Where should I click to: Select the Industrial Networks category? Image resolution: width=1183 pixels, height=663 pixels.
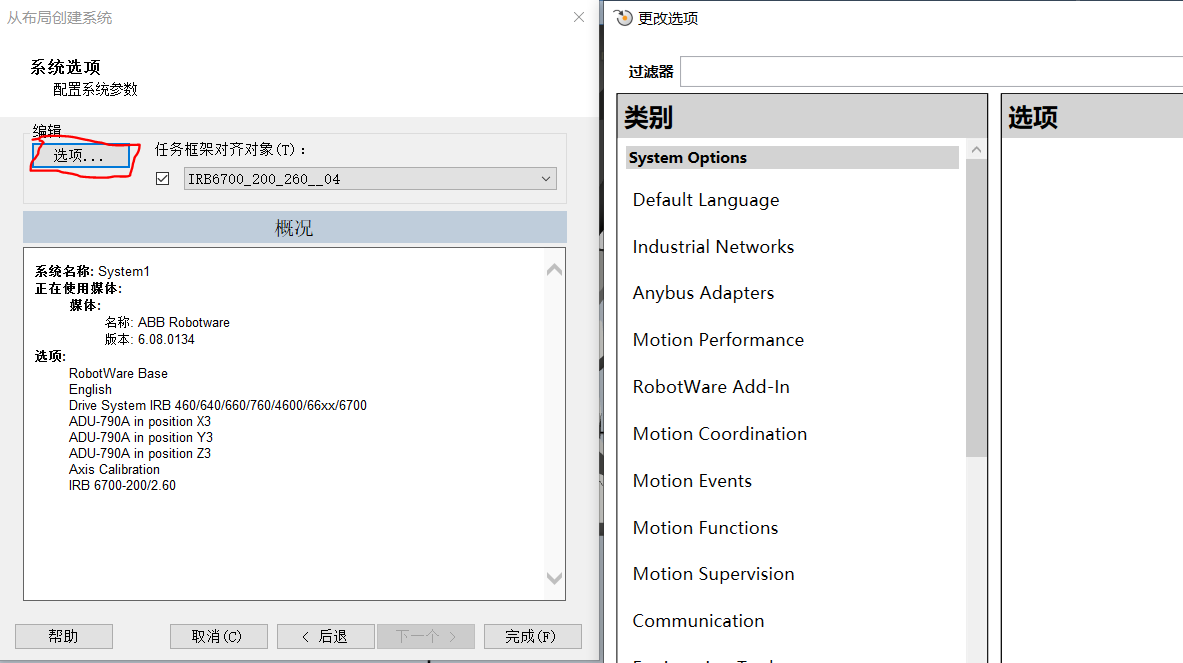coord(713,247)
